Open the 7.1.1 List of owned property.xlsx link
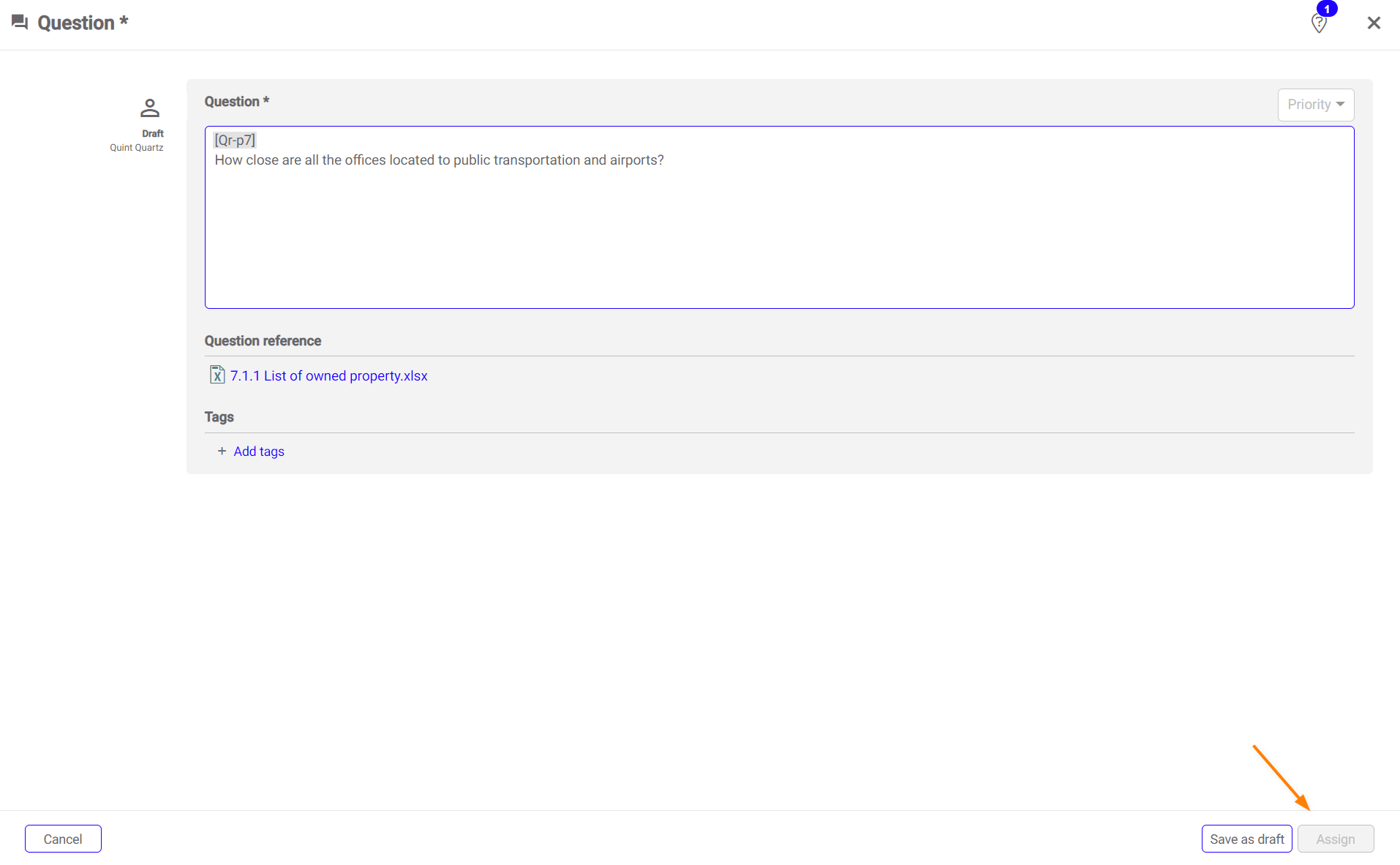Viewport: 1400px width, 865px height. [328, 375]
